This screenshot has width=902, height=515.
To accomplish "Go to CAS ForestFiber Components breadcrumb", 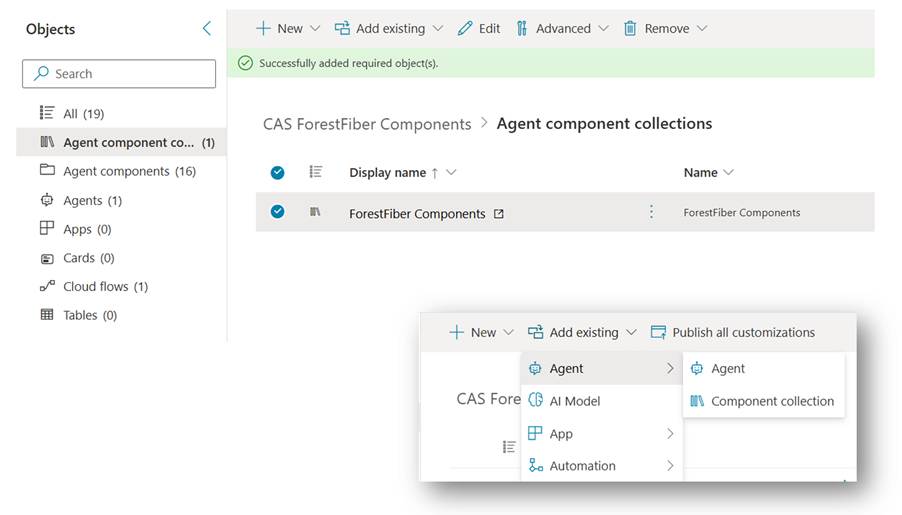I will point(367,124).
